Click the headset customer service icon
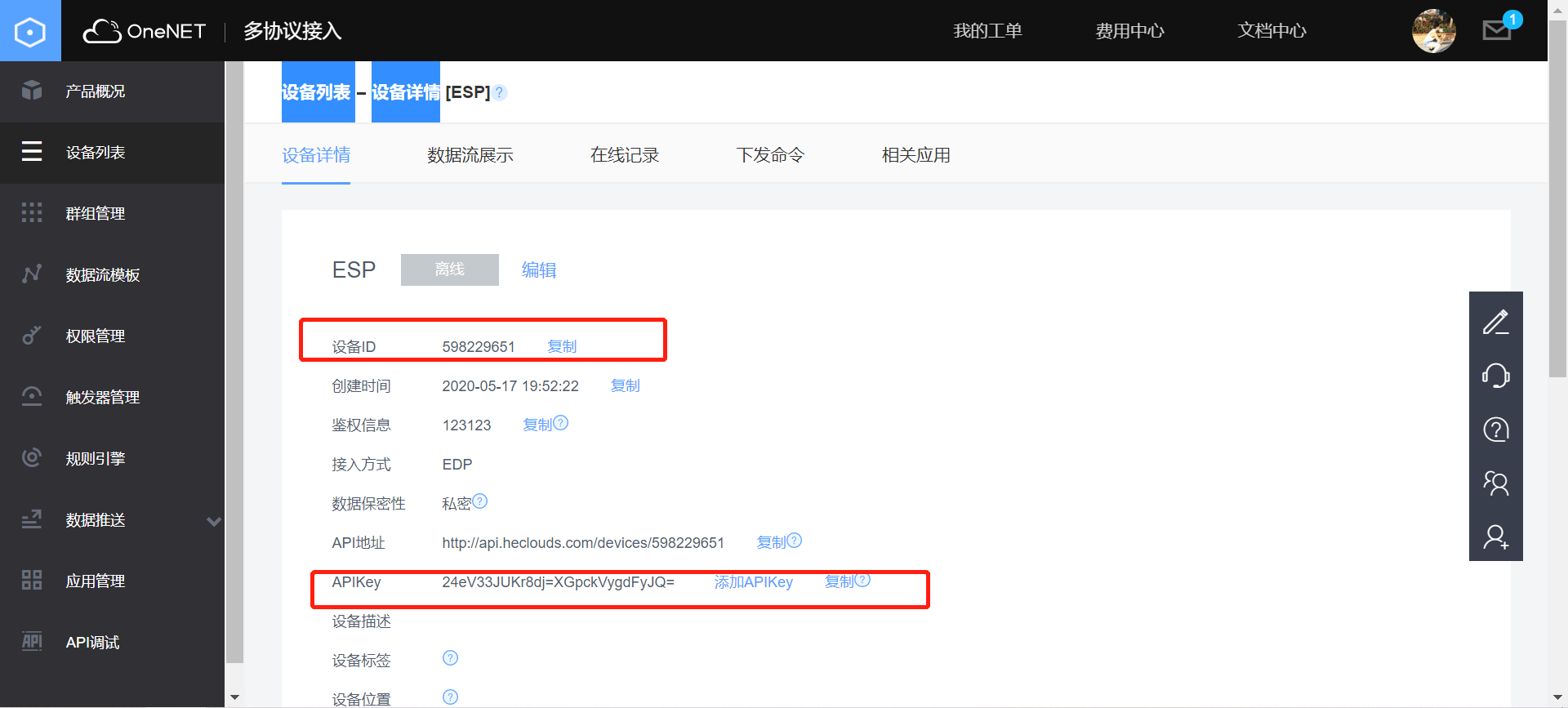The width and height of the screenshot is (1568, 708). 1496,376
